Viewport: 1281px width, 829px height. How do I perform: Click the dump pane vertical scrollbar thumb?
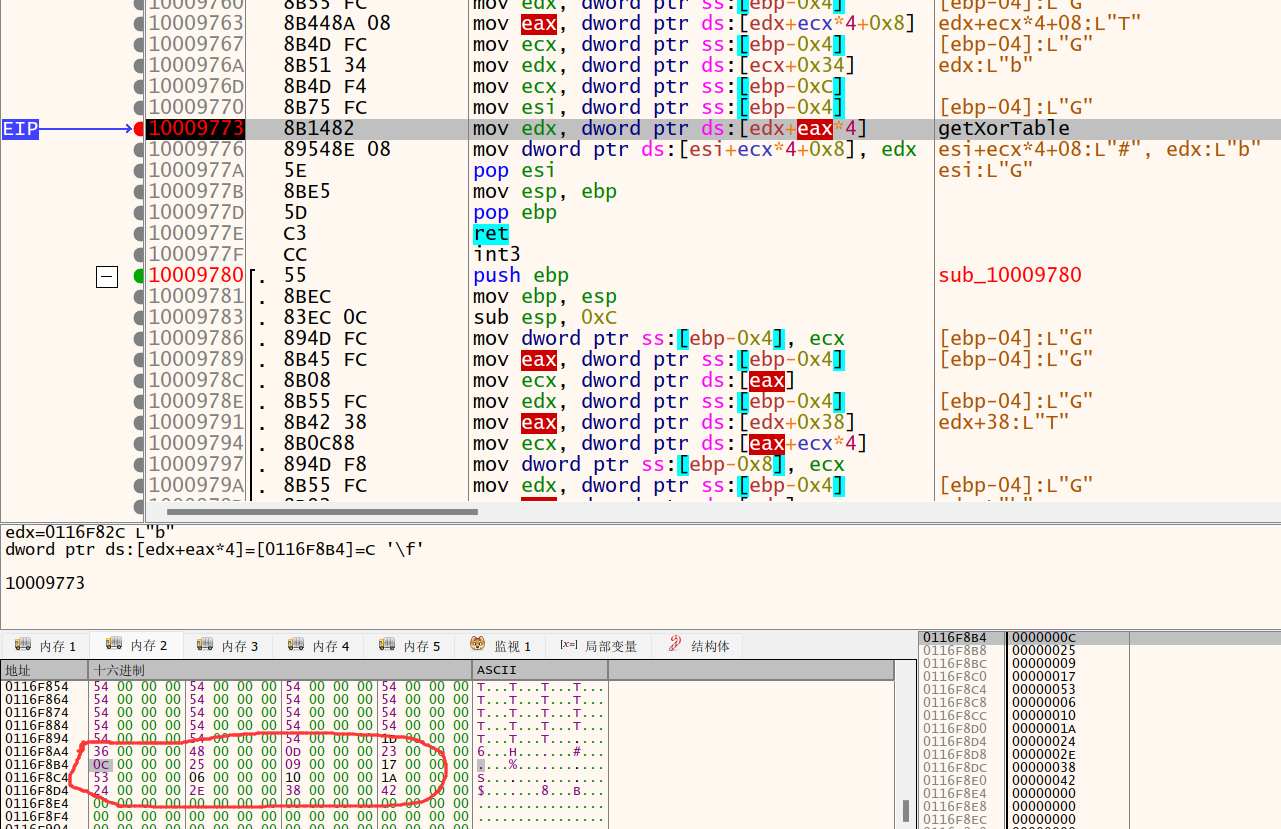[x=907, y=809]
